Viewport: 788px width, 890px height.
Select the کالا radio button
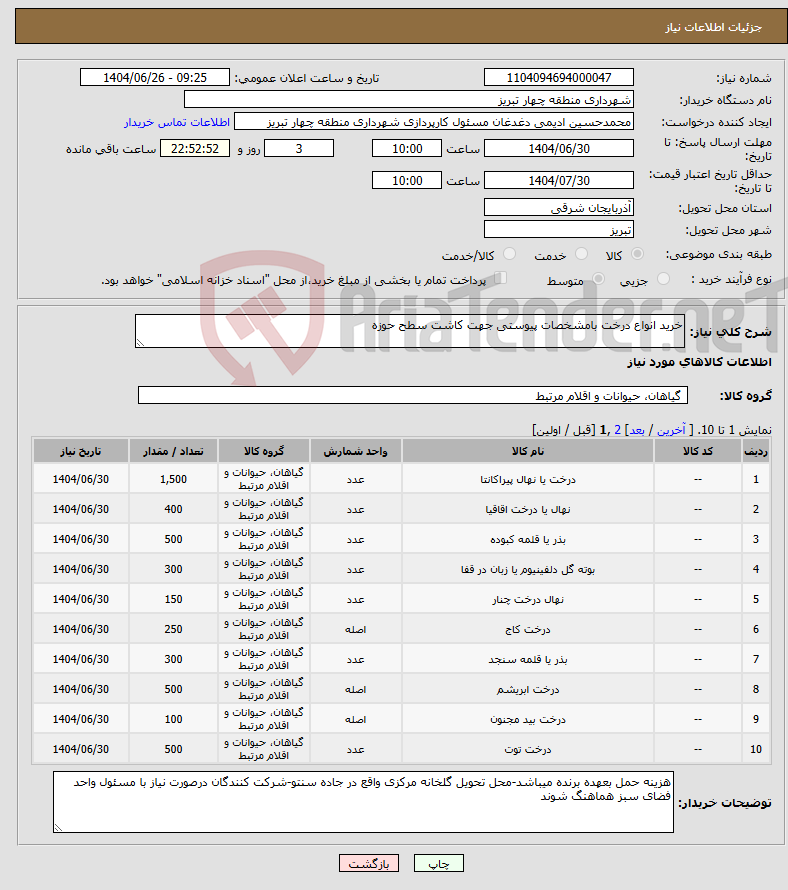[x=638, y=254]
